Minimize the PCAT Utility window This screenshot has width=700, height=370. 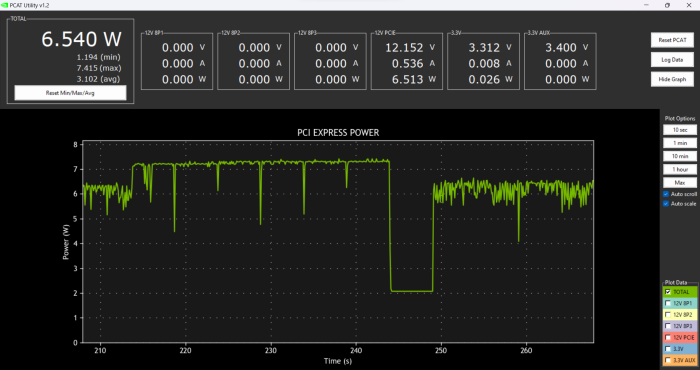click(x=646, y=5)
